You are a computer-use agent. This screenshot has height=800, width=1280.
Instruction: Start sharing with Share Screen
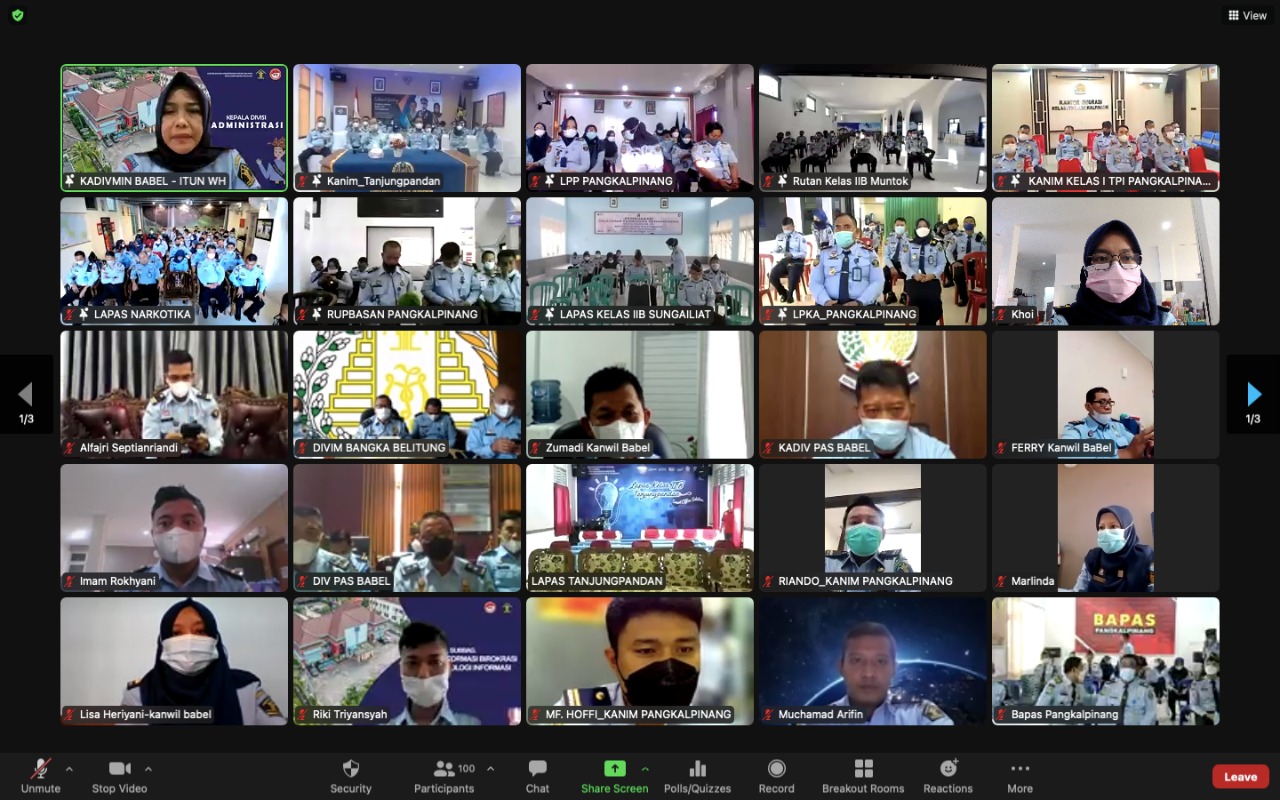(614, 775)
